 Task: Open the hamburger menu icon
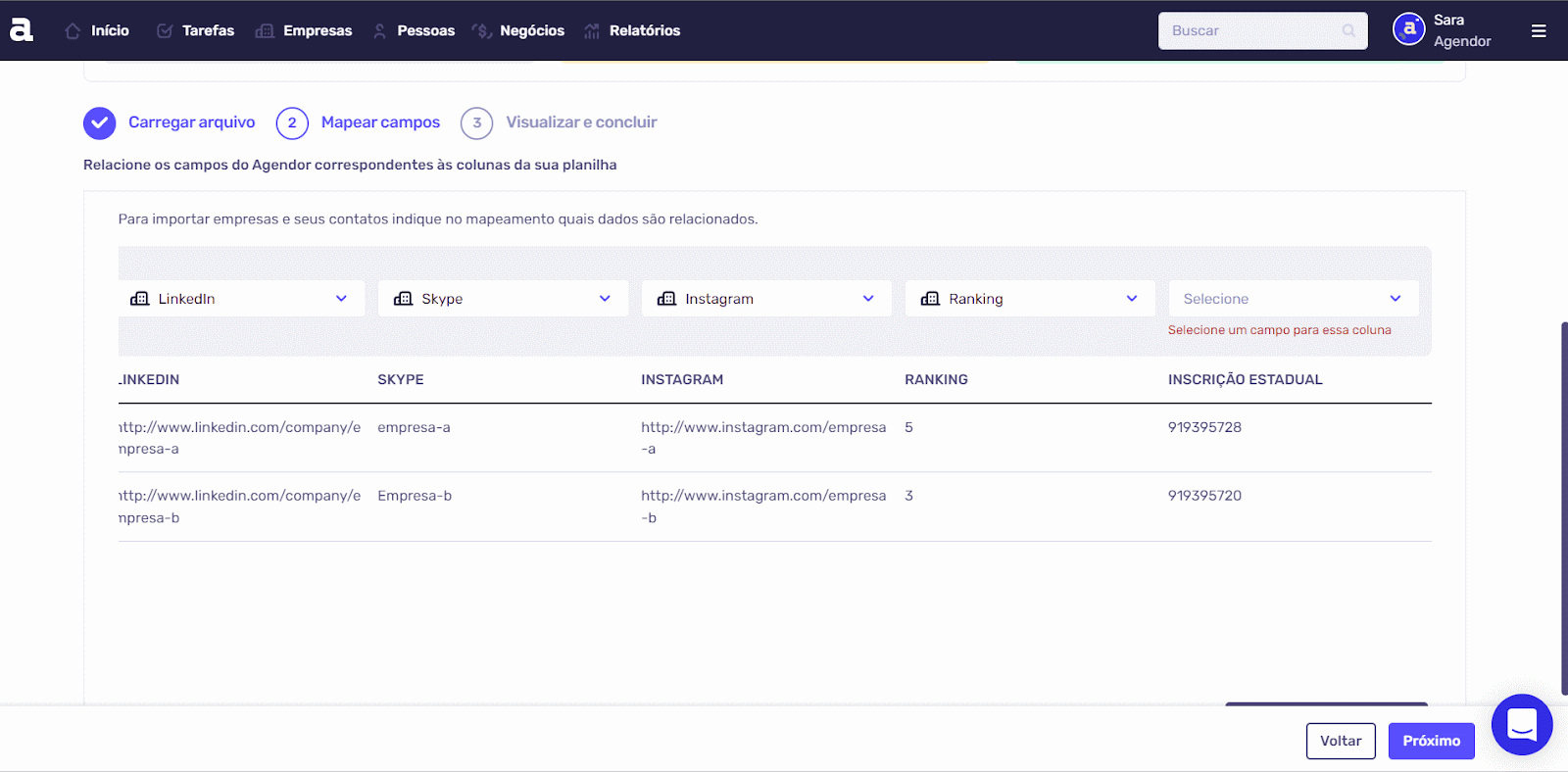(1539, 31)
